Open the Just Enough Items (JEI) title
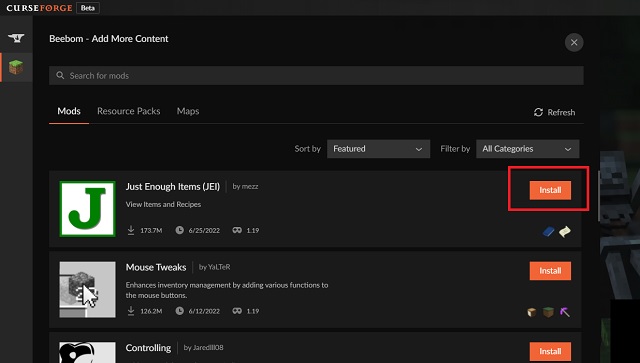This screenshot has height=363, width=640. pos(173,187)
